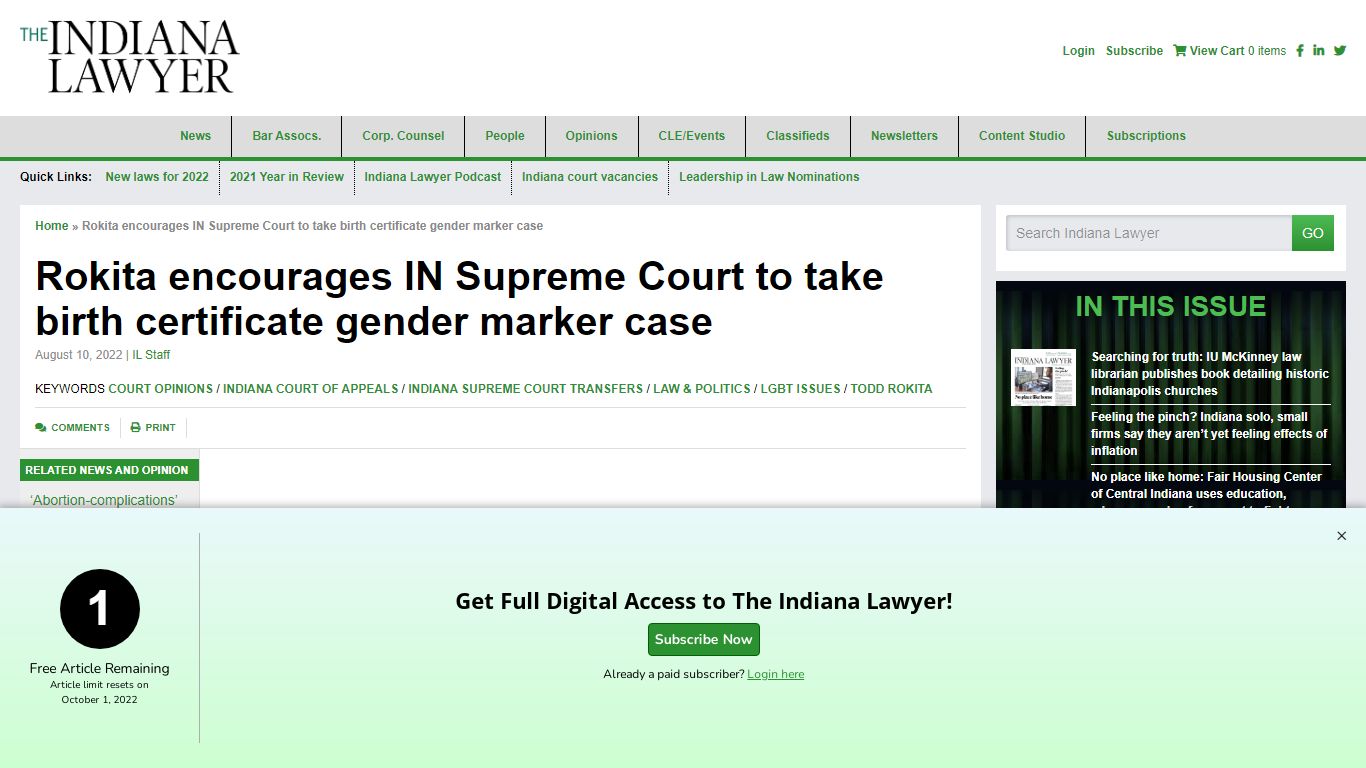Open the Content Studio menu
The image size is (1366, 768).
click(1022, 136)
